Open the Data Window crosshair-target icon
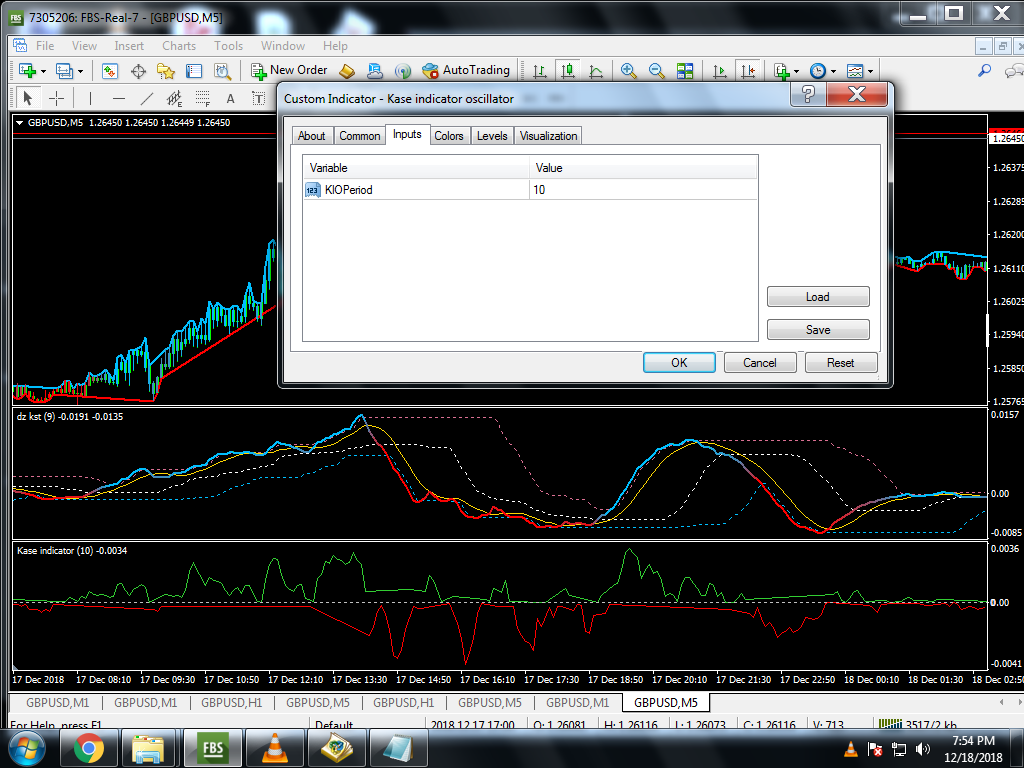Image resolution: width=1024 pixels, height=768 pixels. (x=138, y=71)
